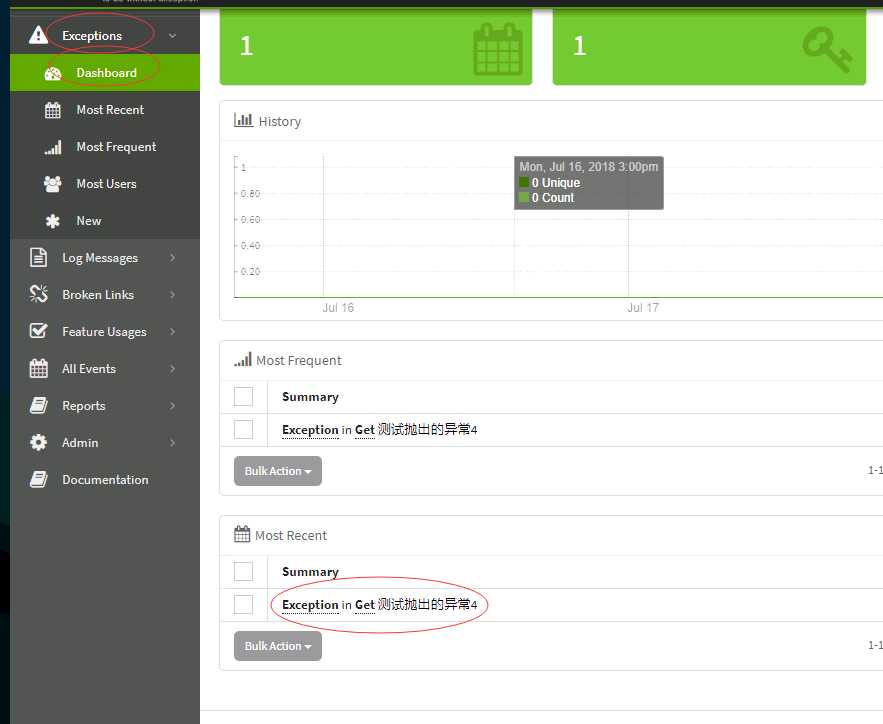The height and width of the screenshot is (724, 883).
Task: Click the New asterisk icon
Action: 52,221
